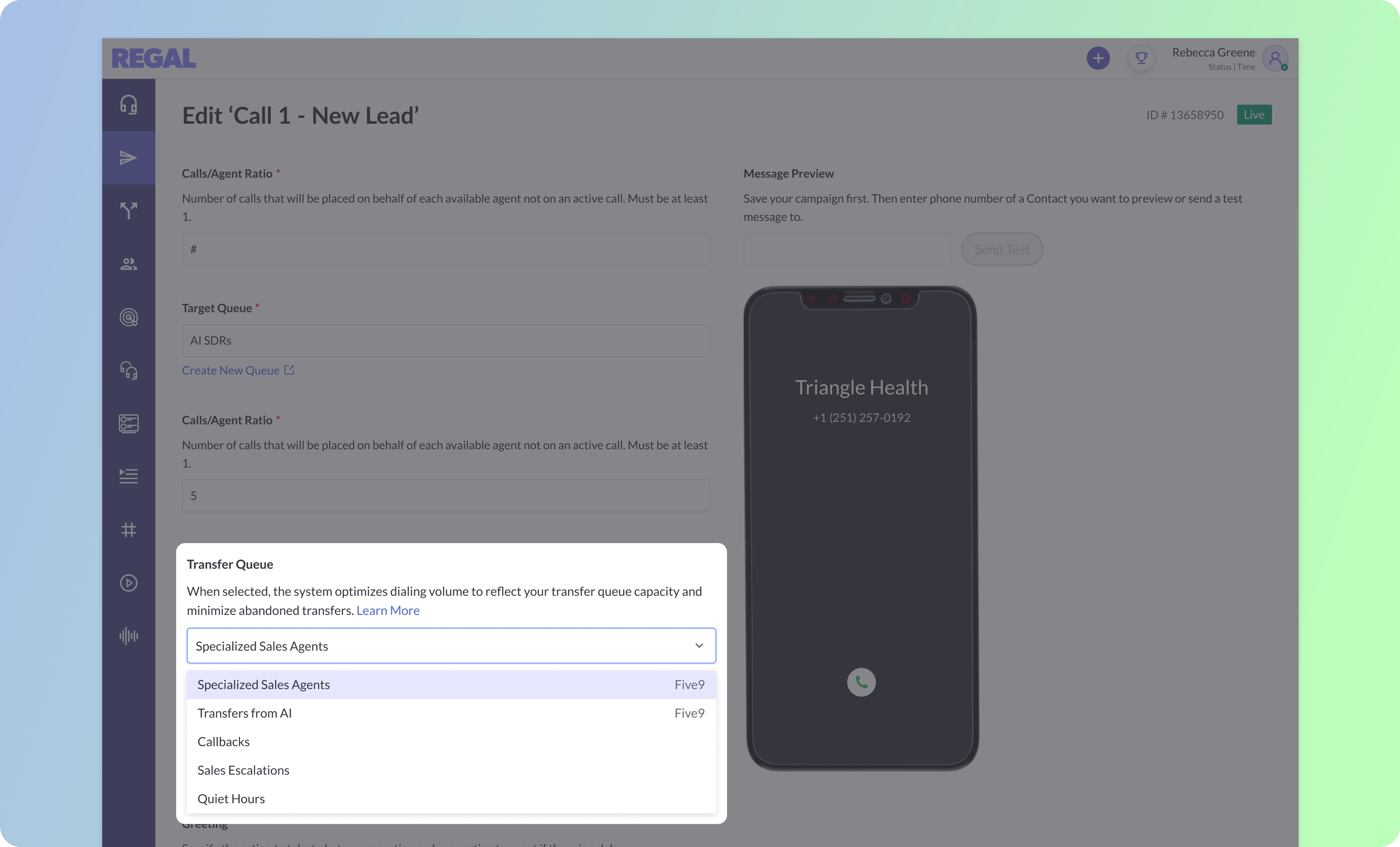Click the play circle sidebar icon
The height and width of the screenshot is (847, 1400).
(128, 583)
